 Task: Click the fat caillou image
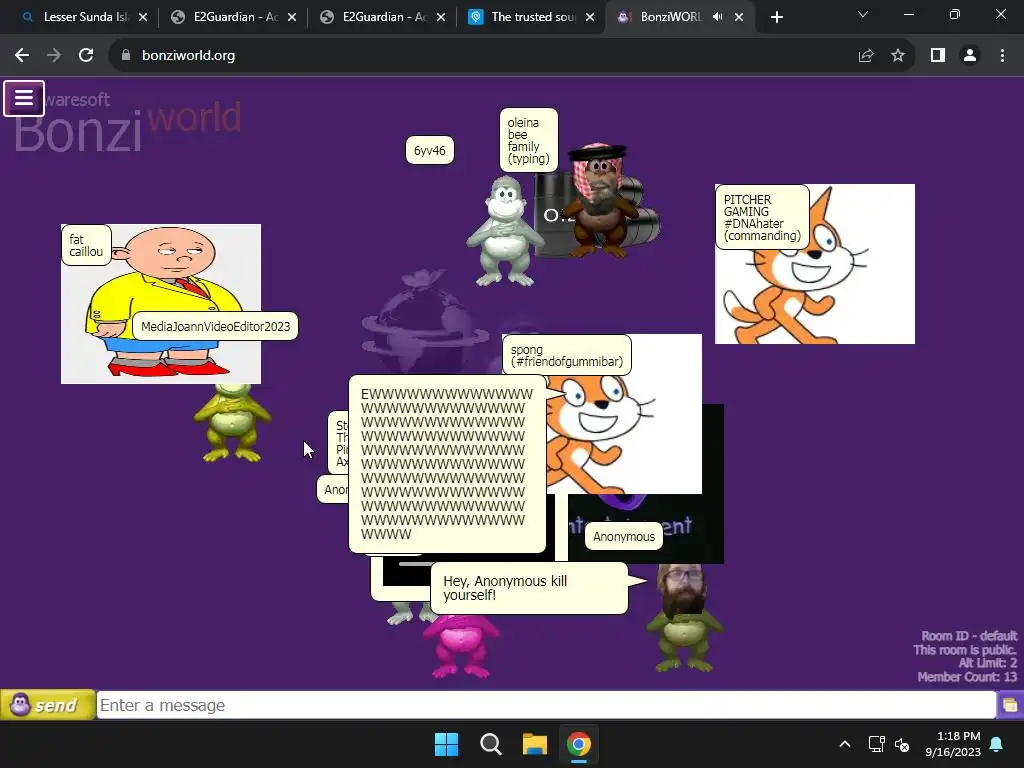(161, 304)
